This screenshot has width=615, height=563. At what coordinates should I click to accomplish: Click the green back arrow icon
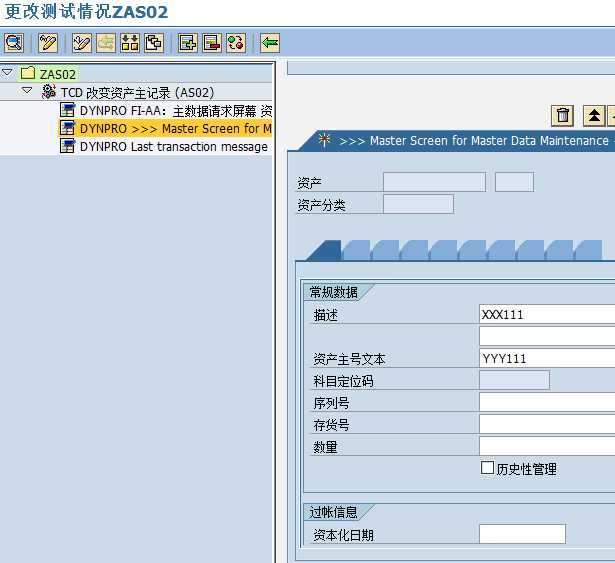point(270,43)
